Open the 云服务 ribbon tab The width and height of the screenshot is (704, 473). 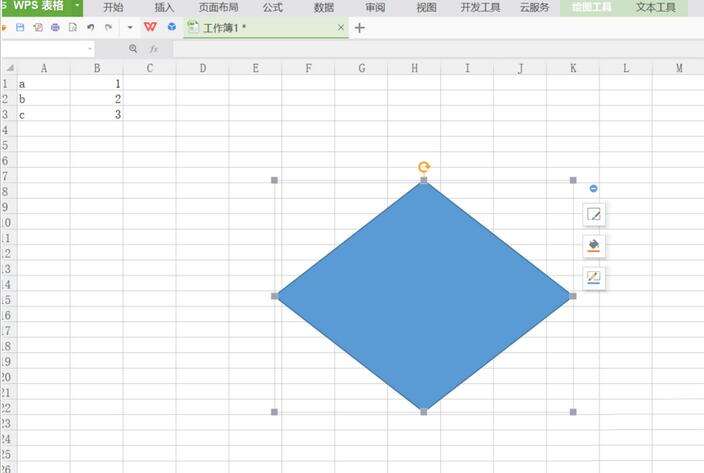click(x=534, y=7)
